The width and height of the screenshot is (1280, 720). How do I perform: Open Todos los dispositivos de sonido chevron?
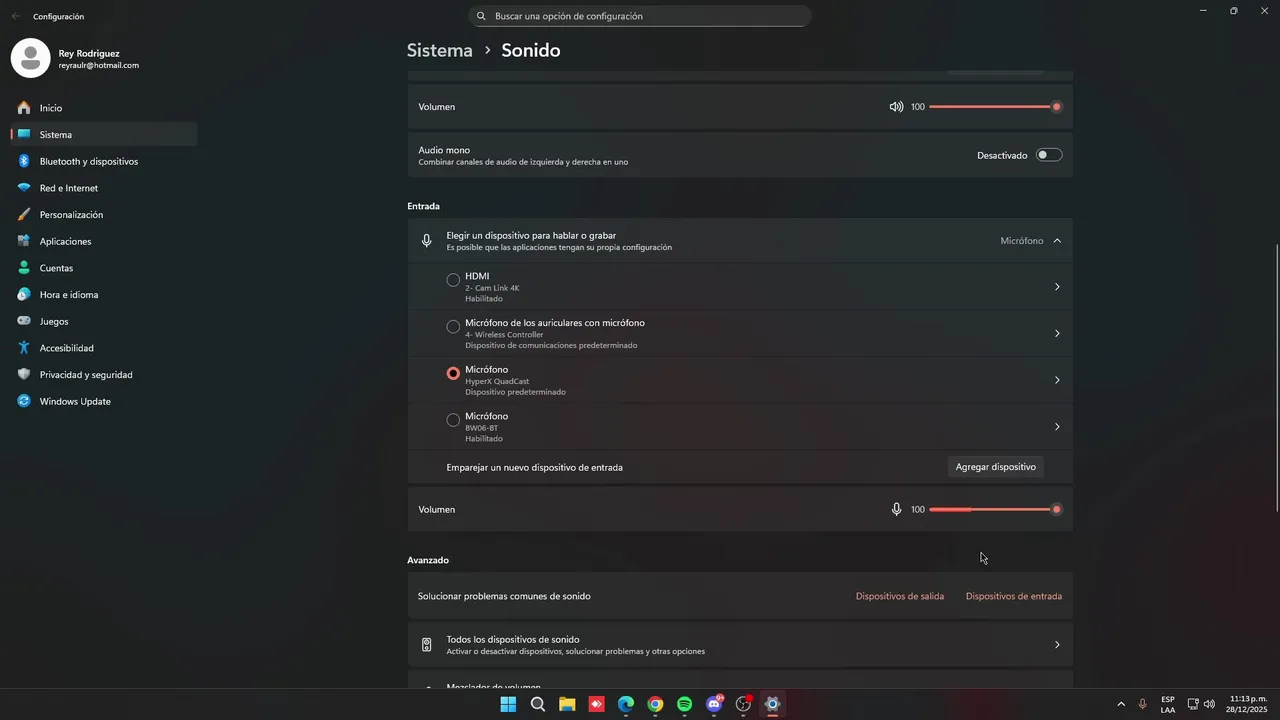[x=1057, y=645]
